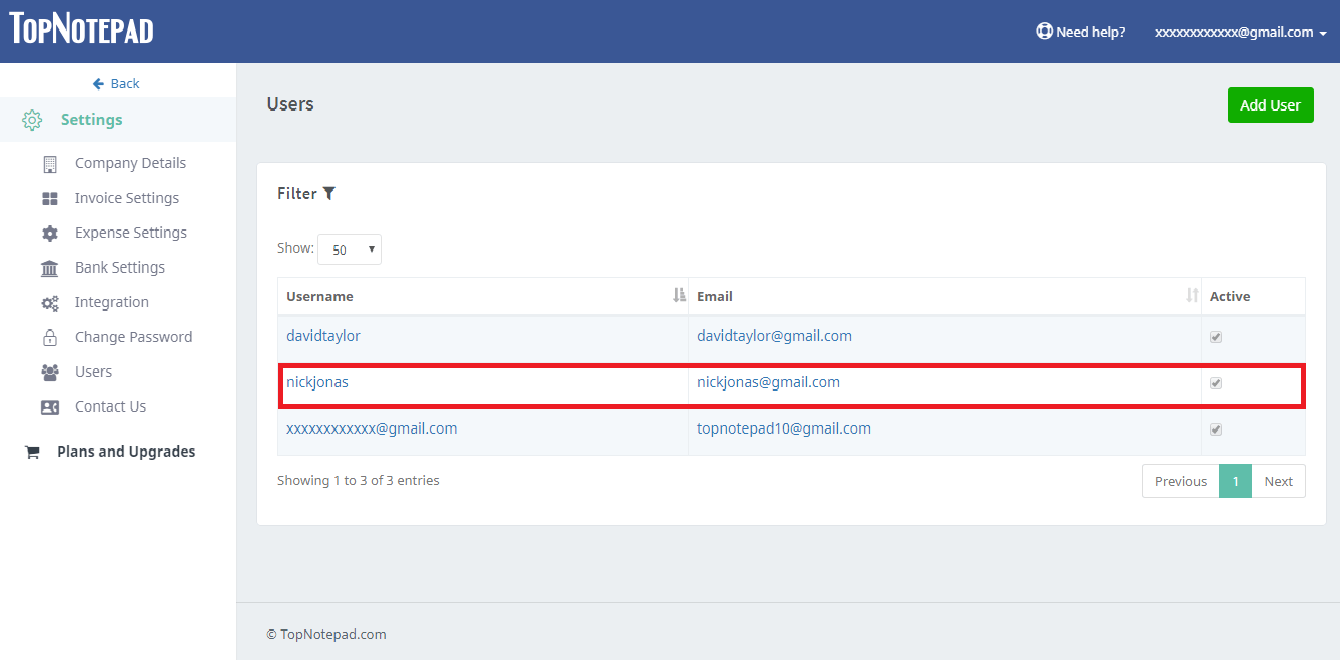
Task: Click the Invoice Settings grid icon
Action: (50, 199)
